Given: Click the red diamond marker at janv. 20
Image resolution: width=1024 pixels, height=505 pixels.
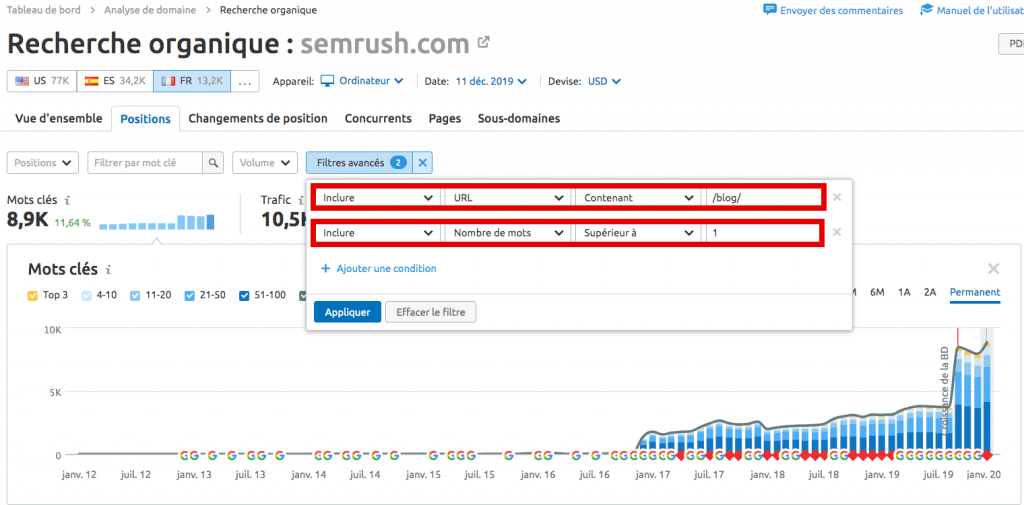Looking at the screenshot, I should (987, 455).
